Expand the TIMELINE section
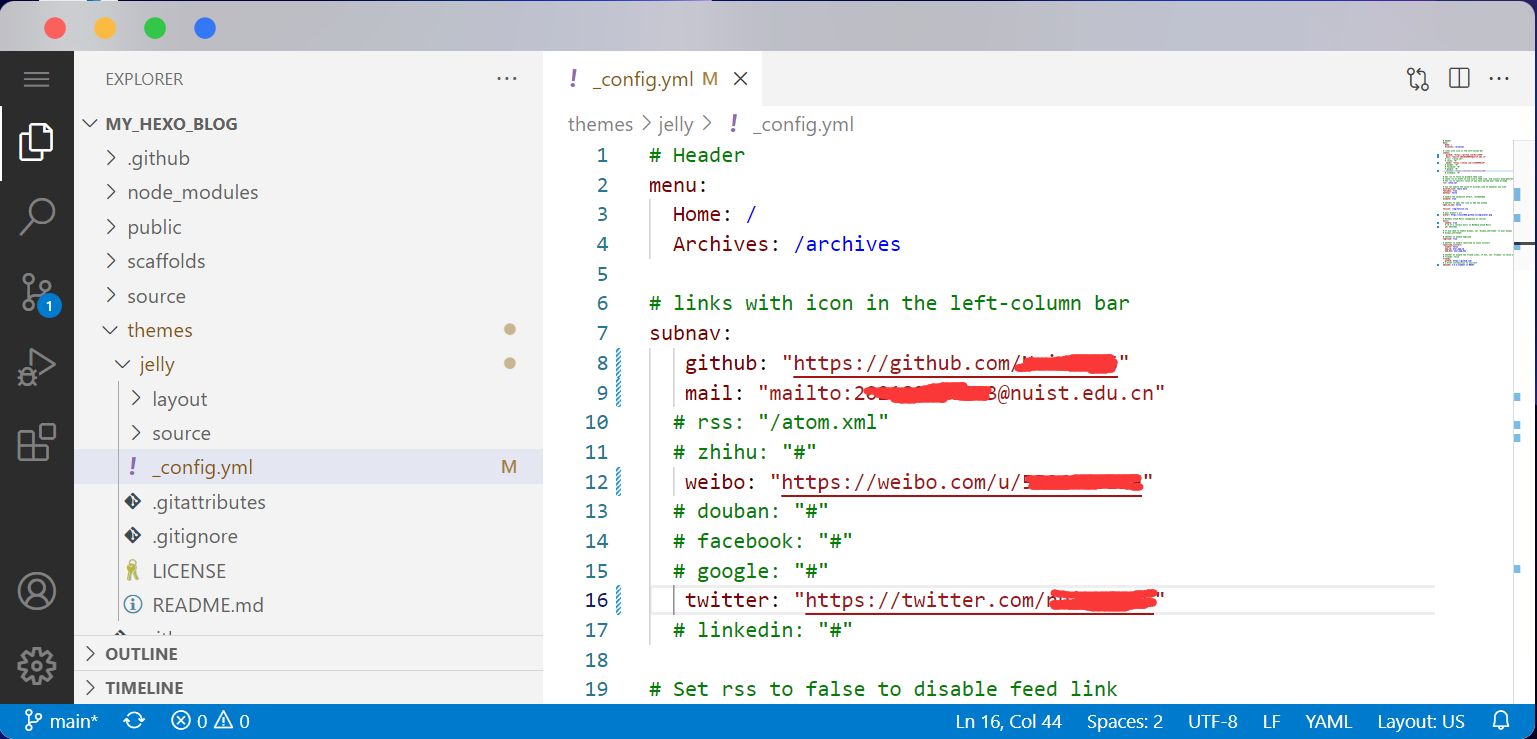 click(x=144, y=688)
